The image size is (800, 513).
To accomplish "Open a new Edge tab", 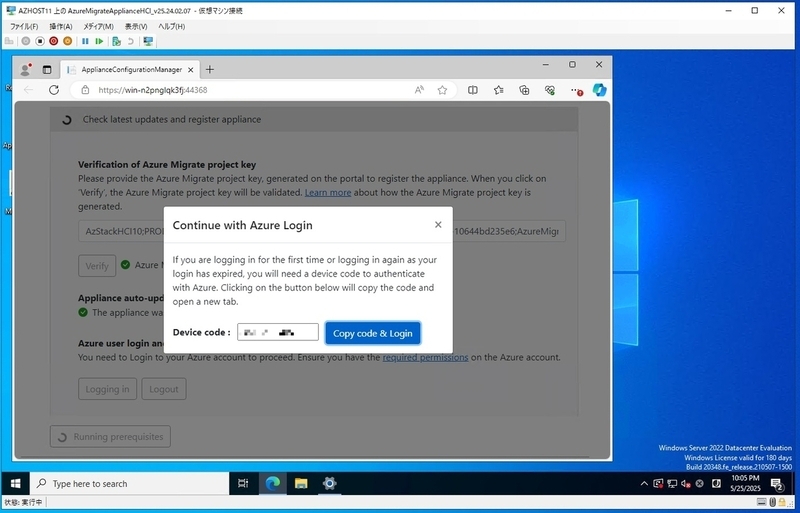I will point(210,69).
